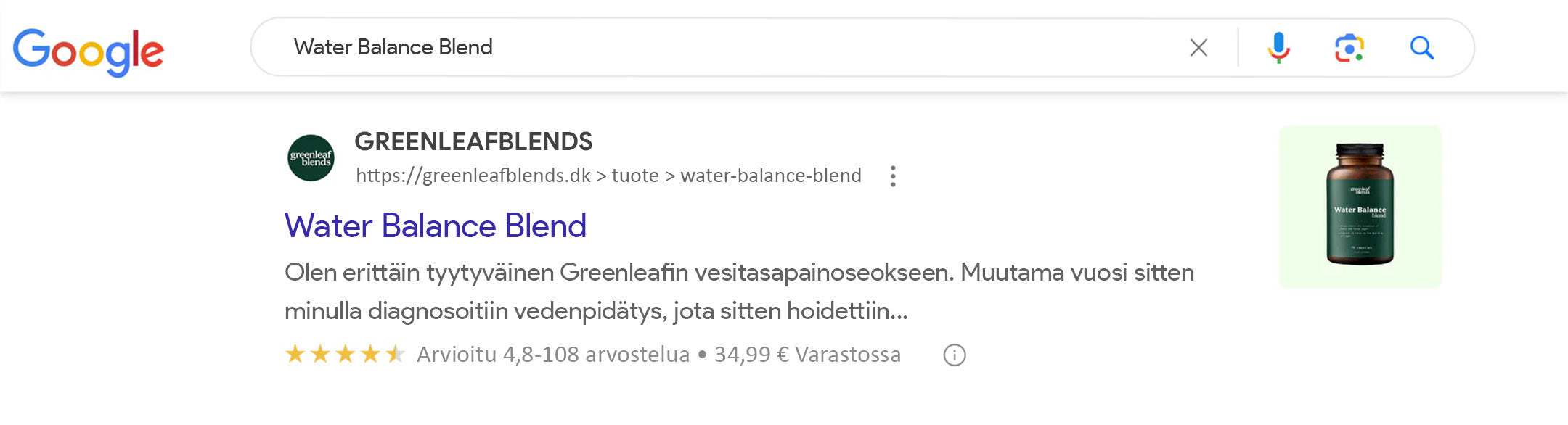Click the magnifying glass search button
This screenshot has height=425, width=1568.
(1421, 48)
